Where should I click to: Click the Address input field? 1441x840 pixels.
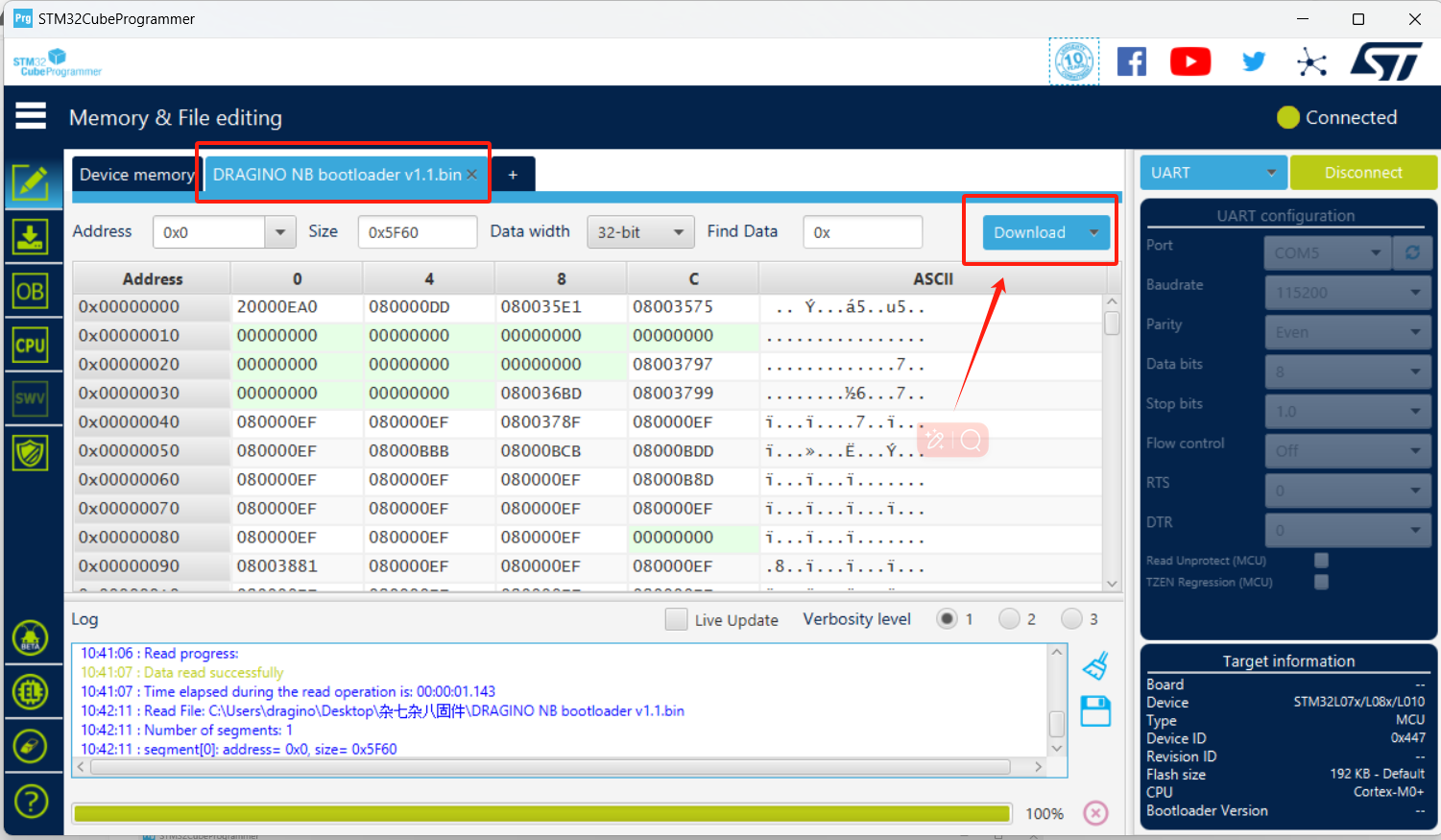(209, 232)
